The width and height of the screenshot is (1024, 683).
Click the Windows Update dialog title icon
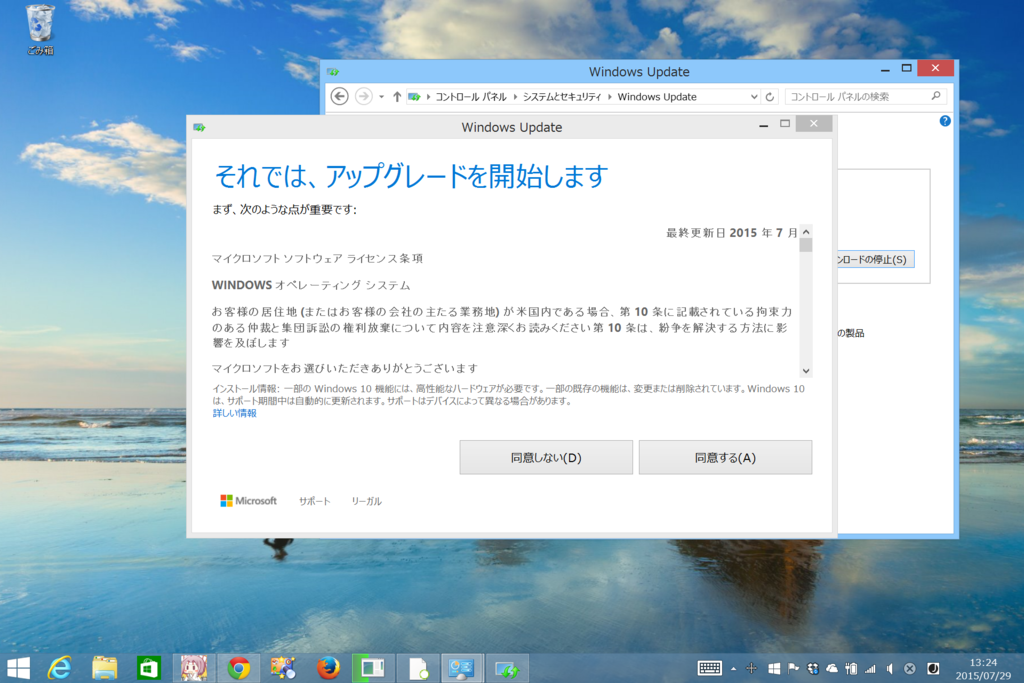point(199,127)
